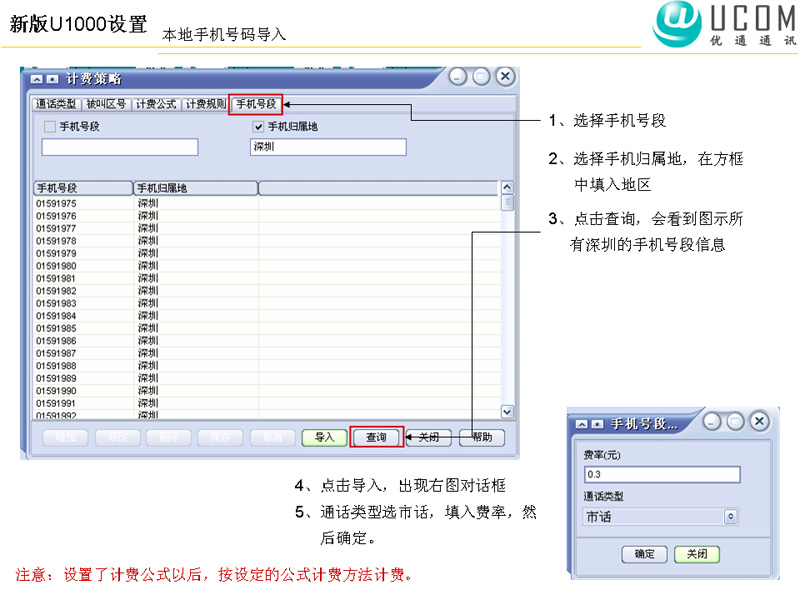
Task: Select row 01591982
Action: point(267,291)
